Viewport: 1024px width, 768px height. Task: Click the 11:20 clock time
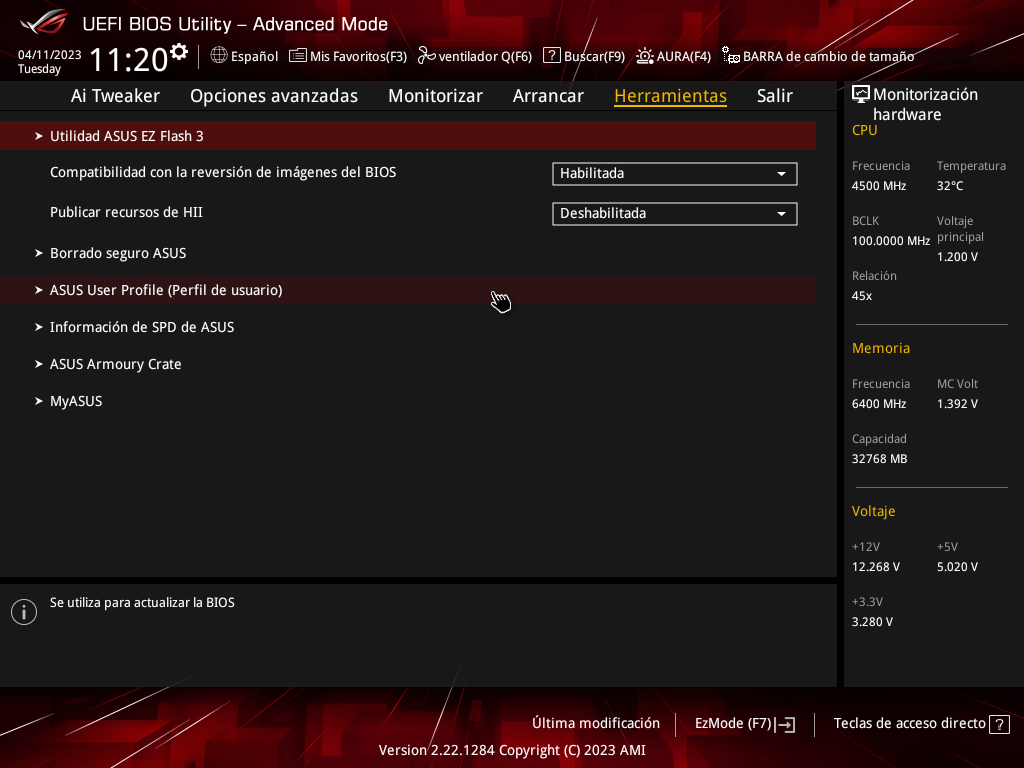point(129,60)
